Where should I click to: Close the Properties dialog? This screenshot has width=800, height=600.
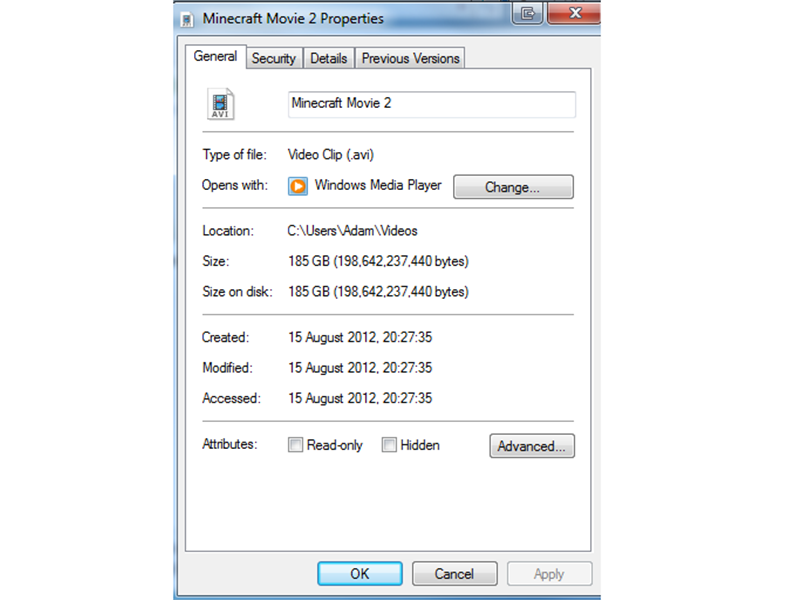(x=574, y=13)
